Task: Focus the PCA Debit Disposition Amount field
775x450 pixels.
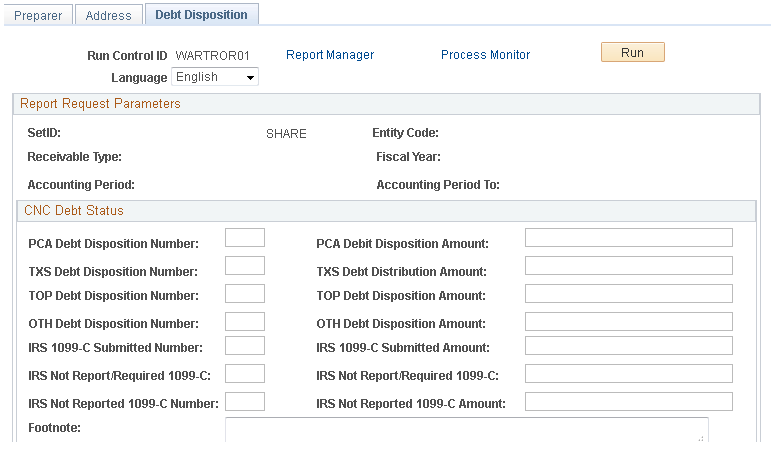Action: [629, 237]
